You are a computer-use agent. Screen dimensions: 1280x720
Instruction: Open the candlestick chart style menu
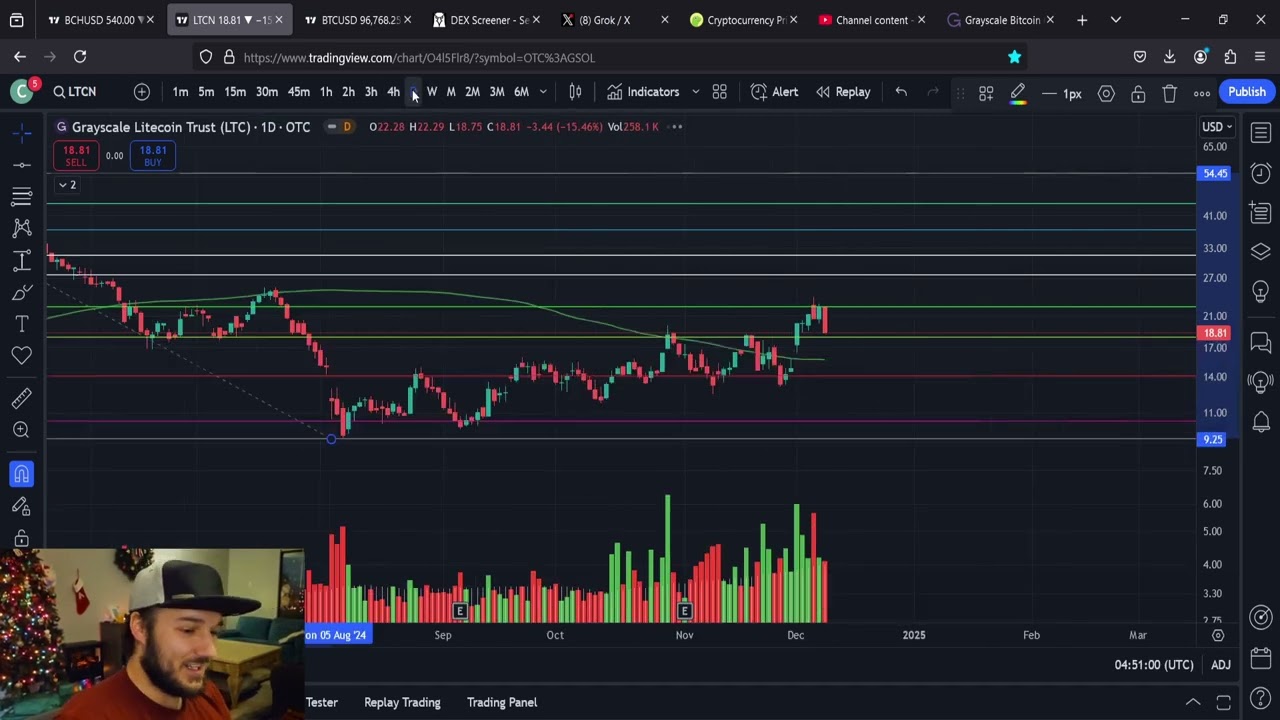point(575,92)
